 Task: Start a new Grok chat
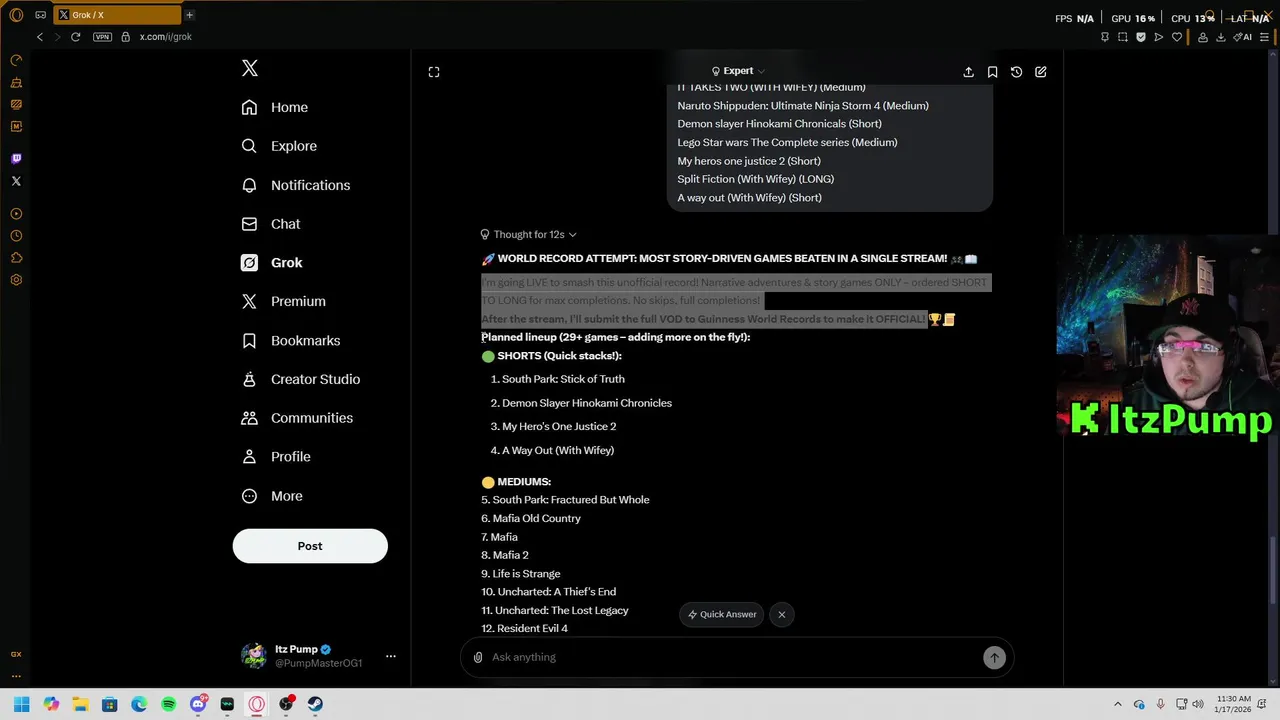click(1041, 72)
